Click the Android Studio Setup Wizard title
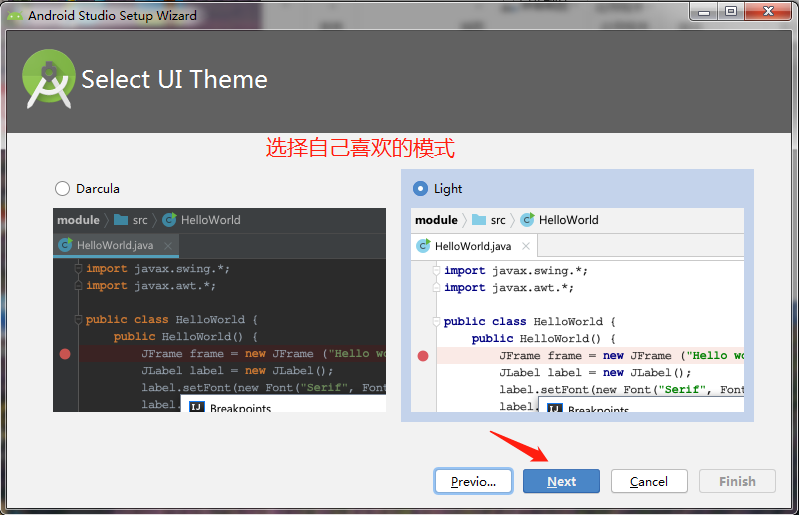 (x=112, y=16)
